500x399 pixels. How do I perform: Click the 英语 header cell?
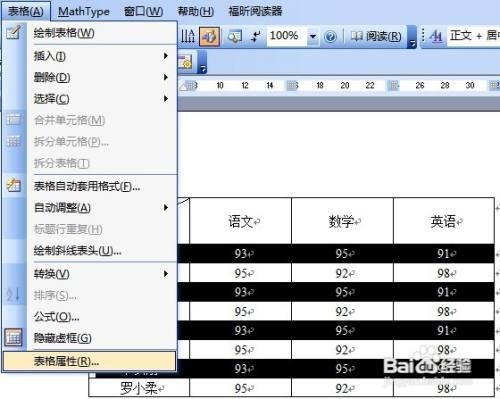tap(444, 221)
